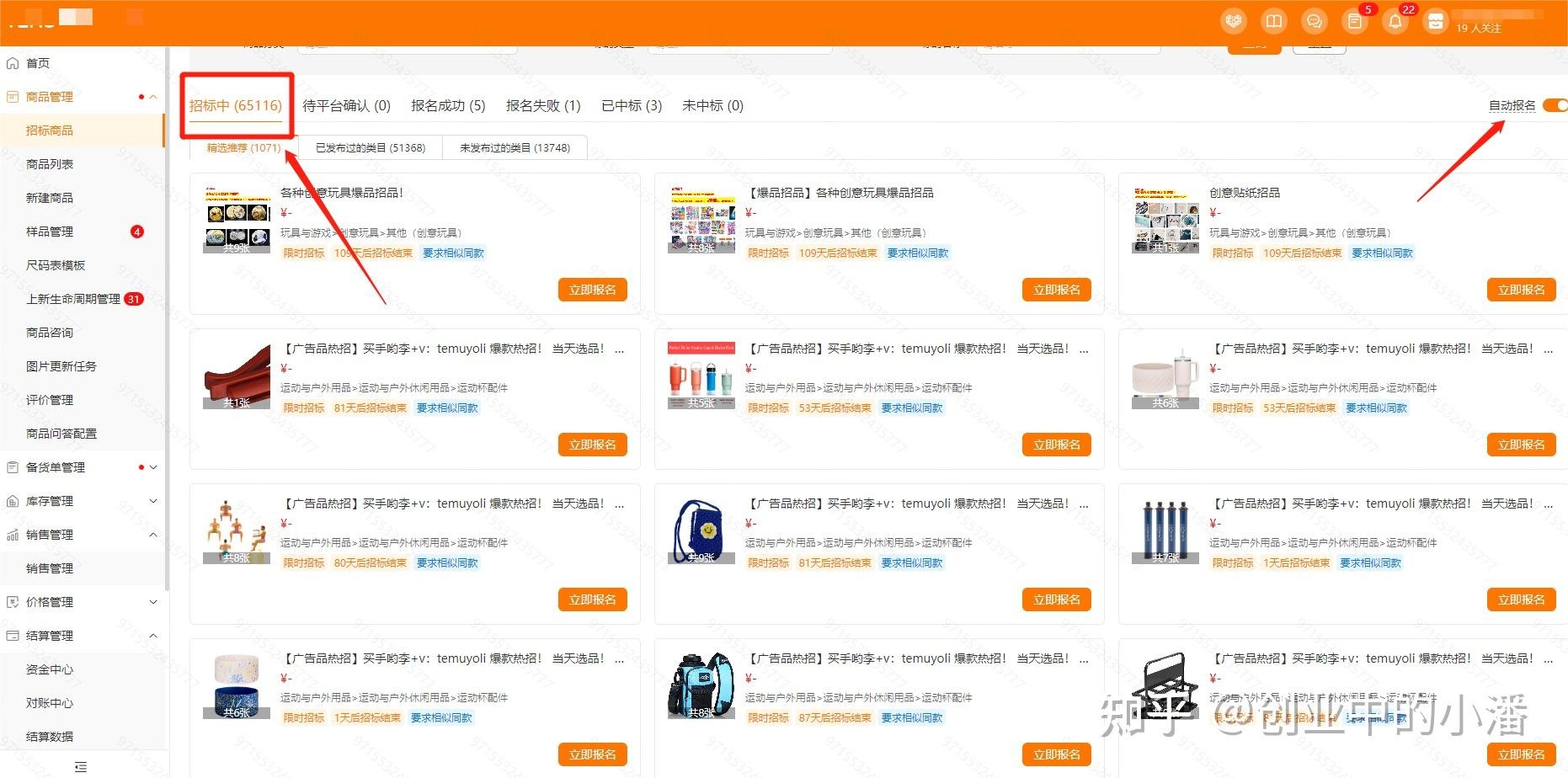This screenshot has width=1568, height=778.
Task: Click the 备货单管理 clipboard icon
Action: pyautogui.click(x=13, y=467)
